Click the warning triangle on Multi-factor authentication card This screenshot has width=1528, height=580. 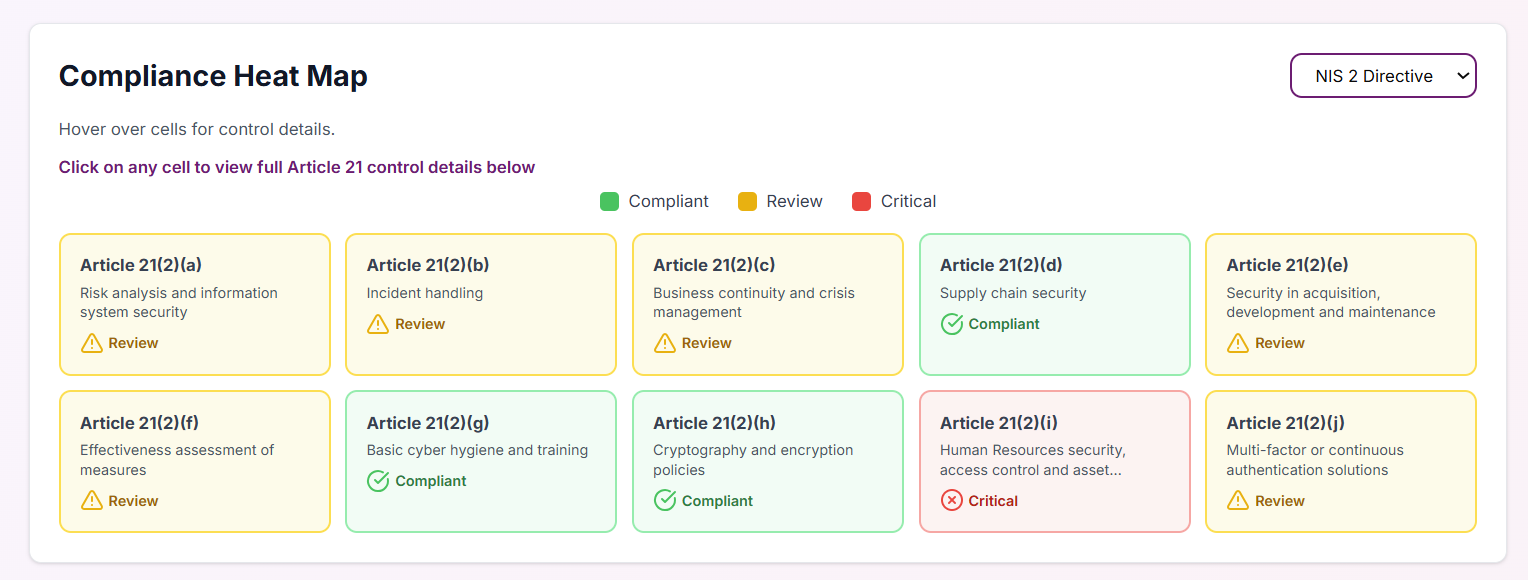[1238, 500]
